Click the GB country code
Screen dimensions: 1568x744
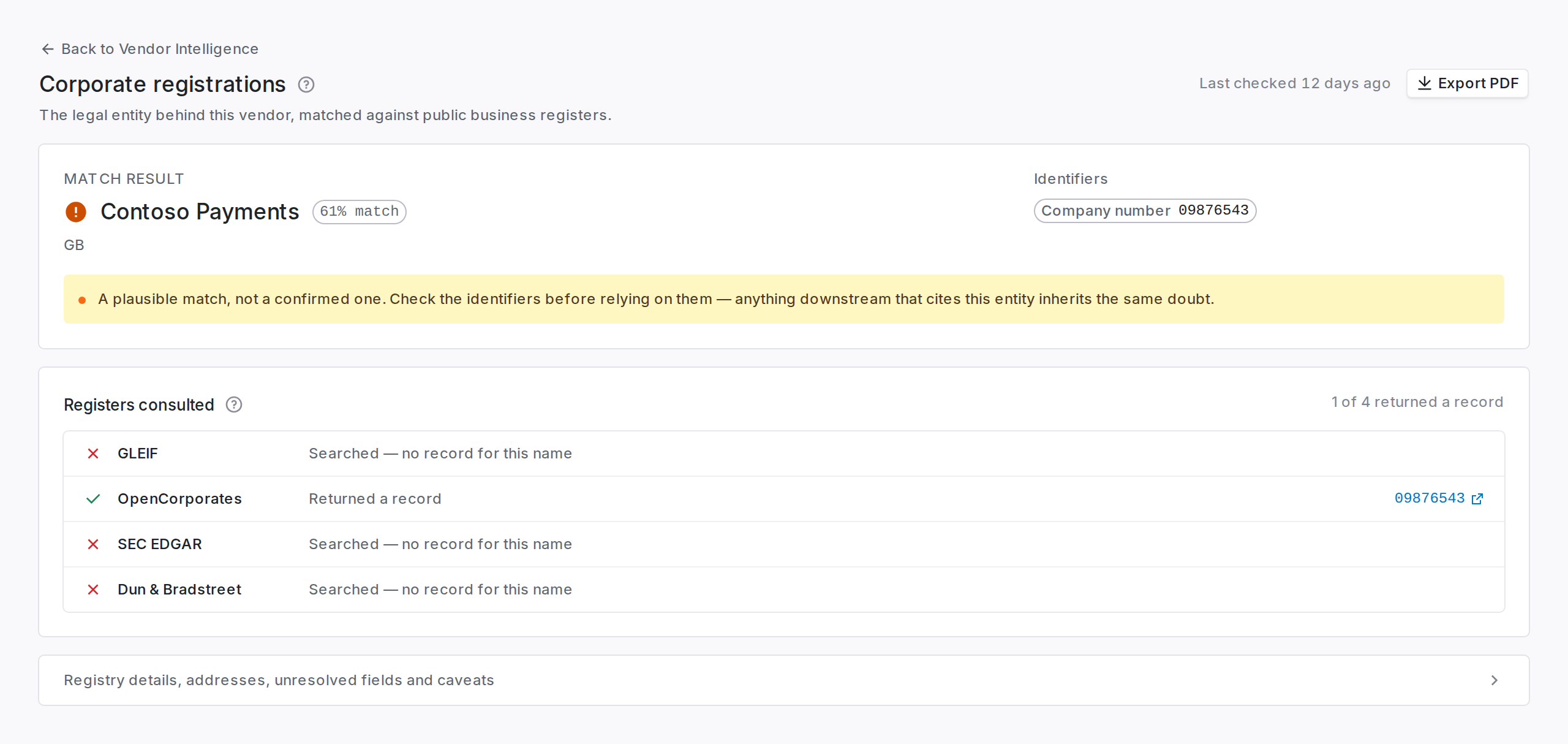[74, 245]
